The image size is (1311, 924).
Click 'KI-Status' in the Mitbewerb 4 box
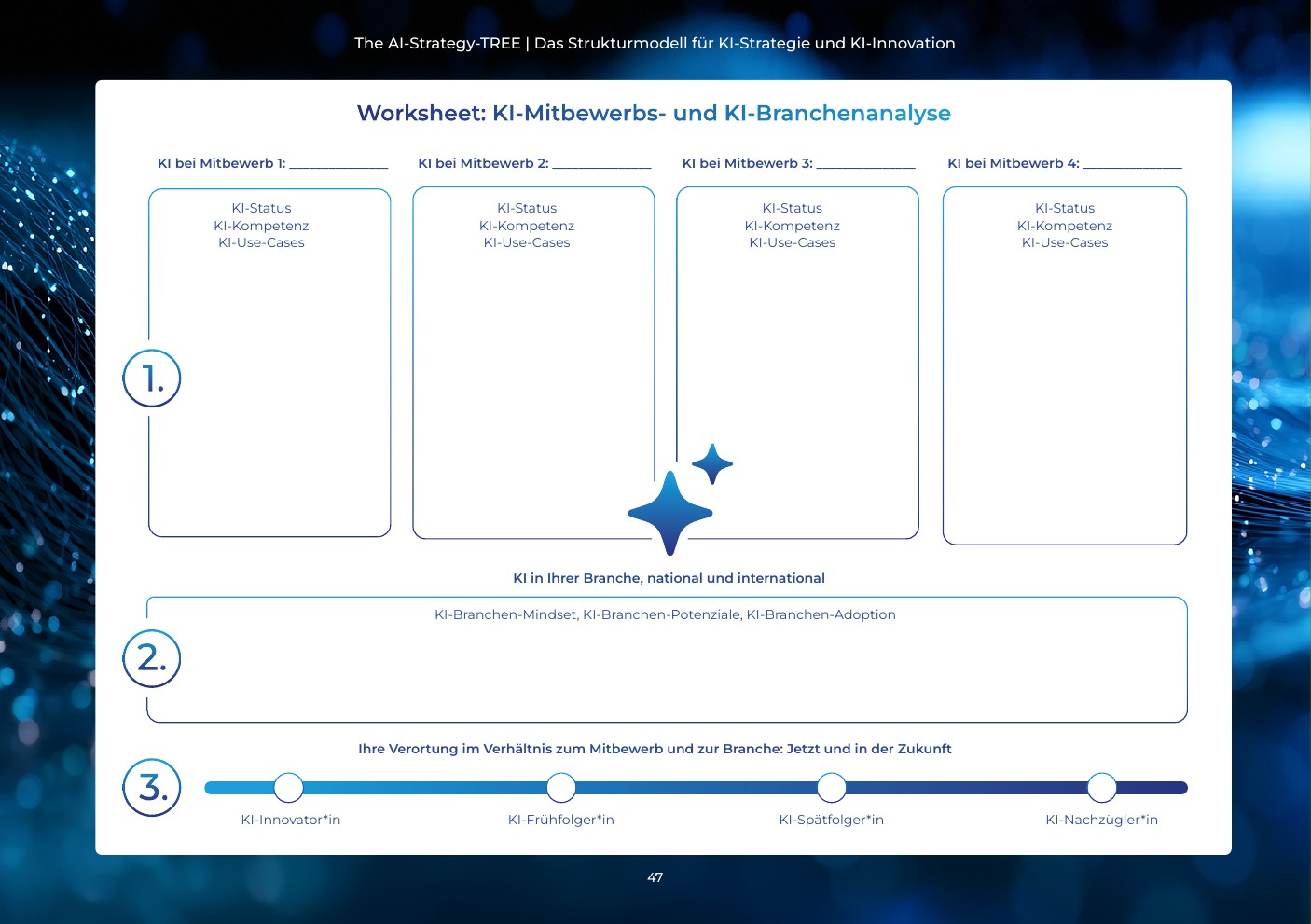(1065, 208)
